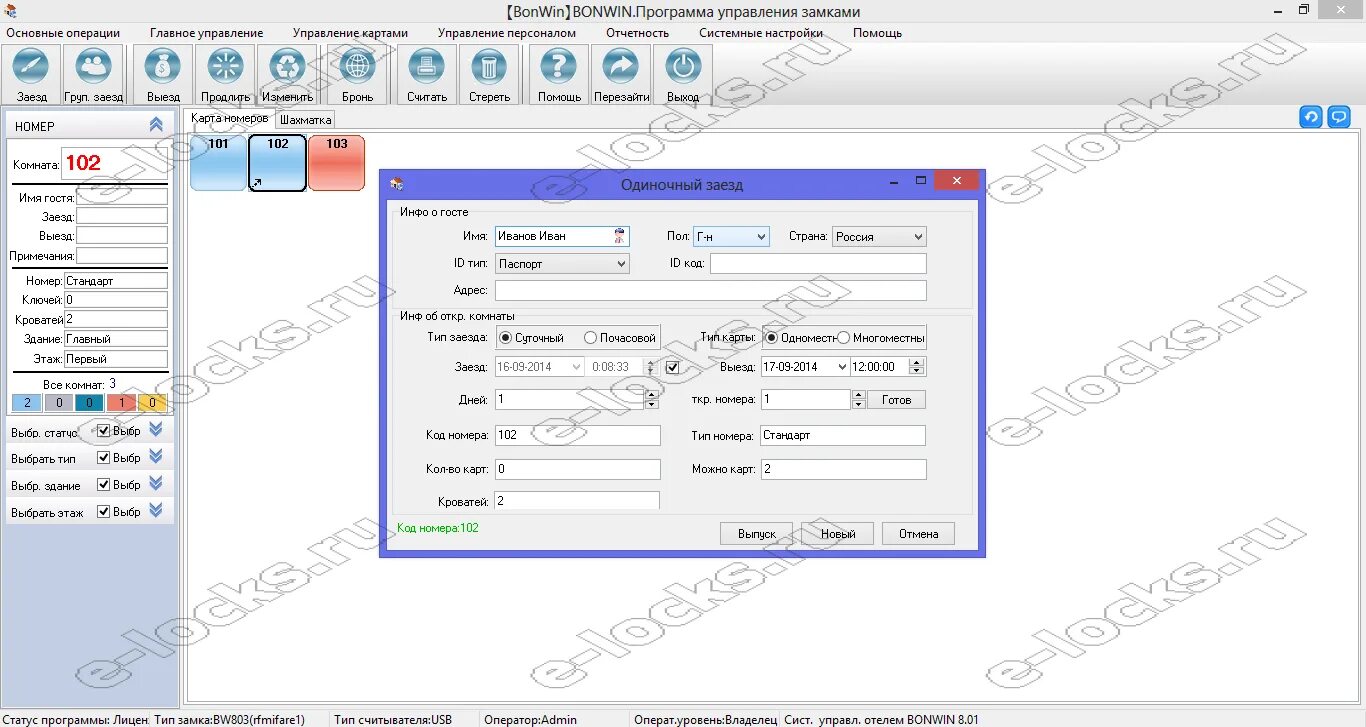Open the Груп. заезд group check-in tool

(94, 75)
